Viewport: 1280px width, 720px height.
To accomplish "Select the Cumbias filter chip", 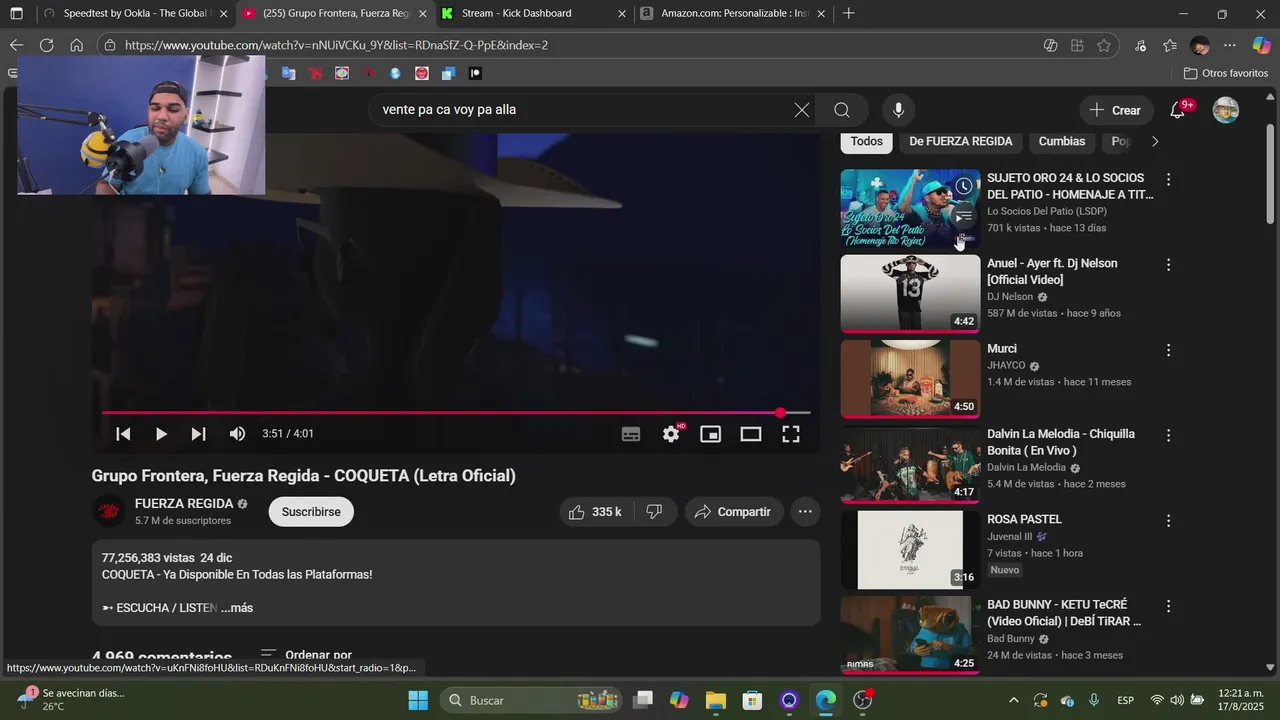I will click(1062, 141).
